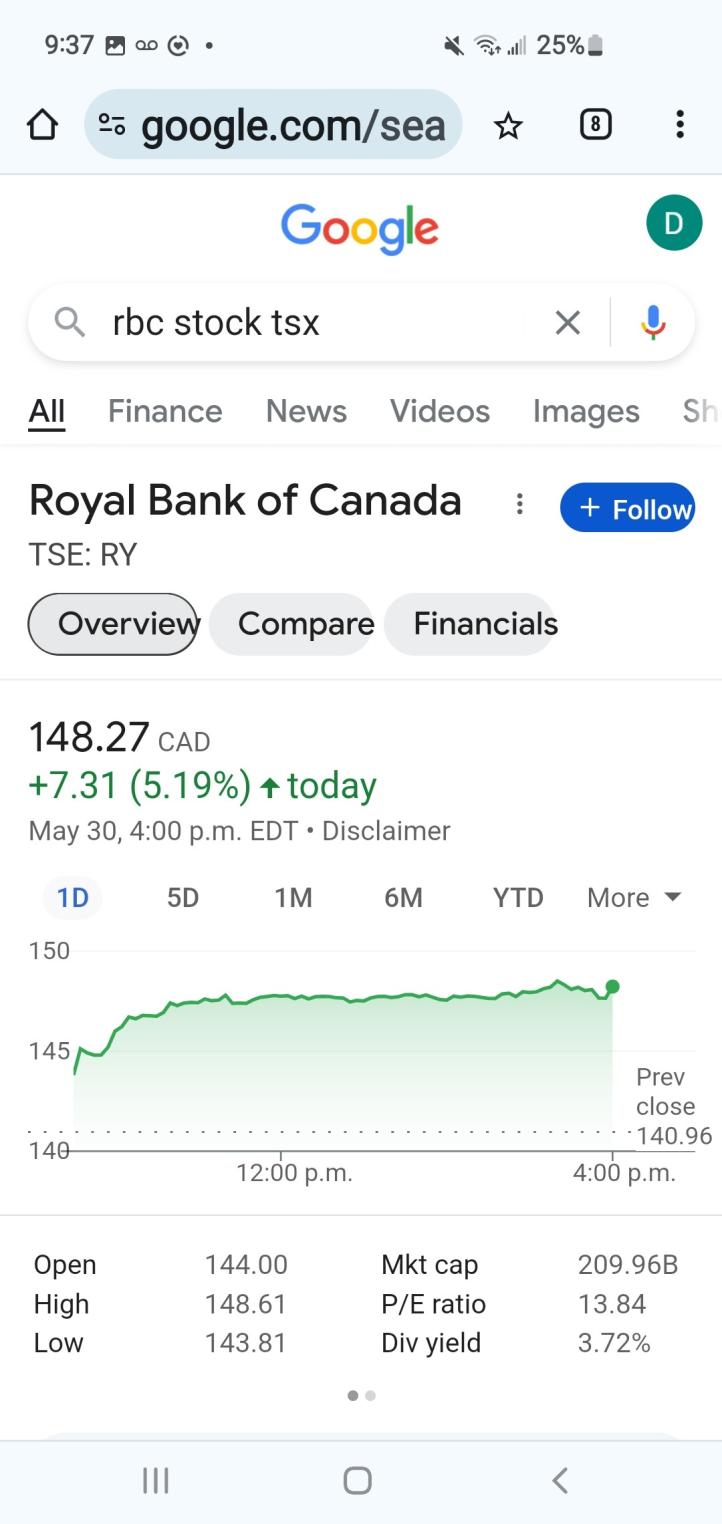The width and height of the screenshot is (722, 1524).
Task: Select the Financials chip
Action: (485, 624)
